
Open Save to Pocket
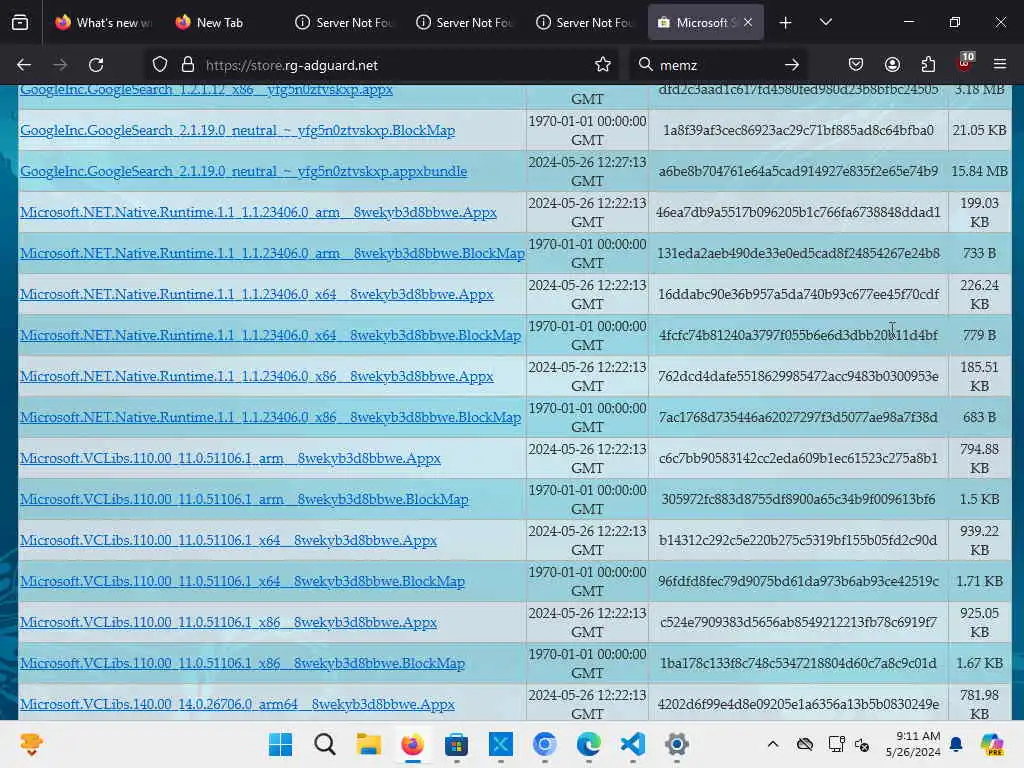pos(856,64)
